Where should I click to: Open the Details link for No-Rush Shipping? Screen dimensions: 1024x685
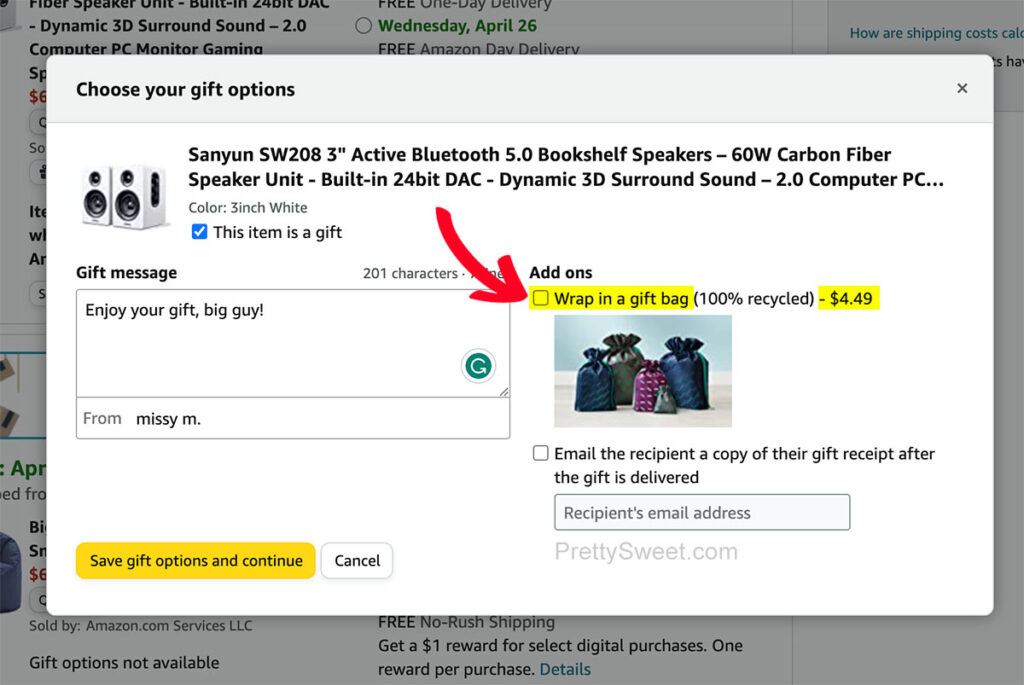(x=565, y=669)
